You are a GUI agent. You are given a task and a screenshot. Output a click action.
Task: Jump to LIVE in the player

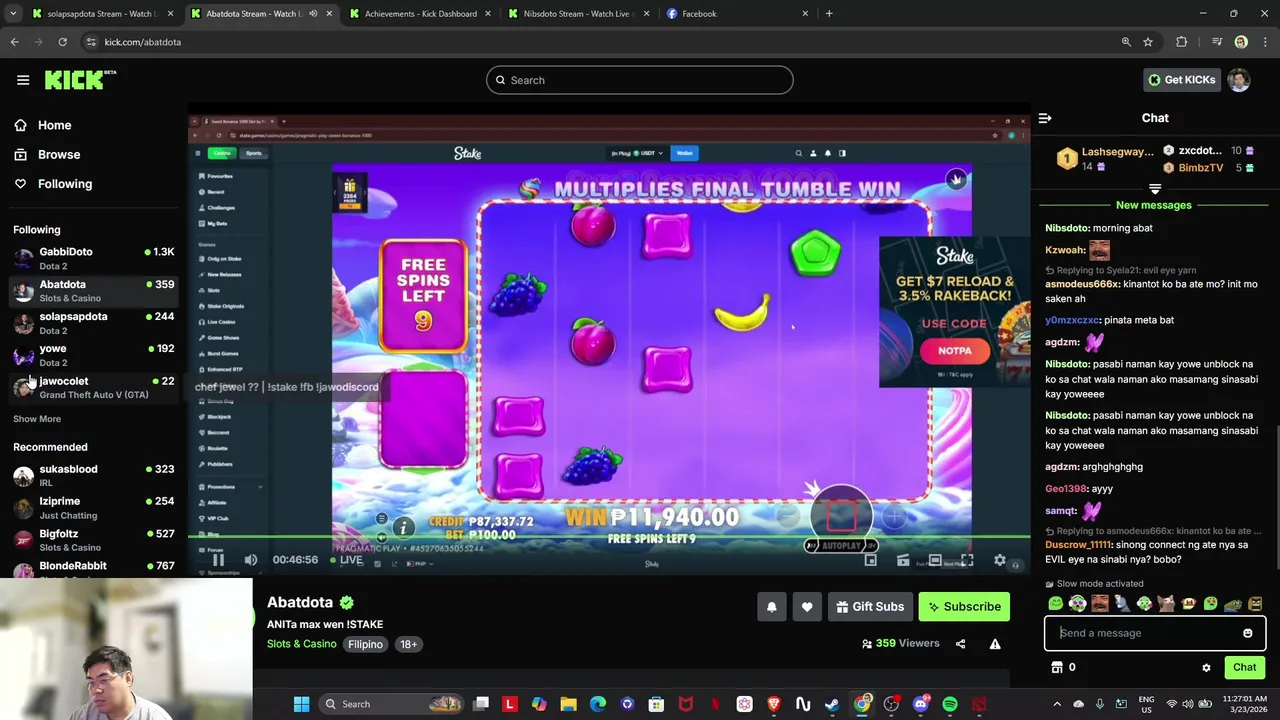pos(345,560)
